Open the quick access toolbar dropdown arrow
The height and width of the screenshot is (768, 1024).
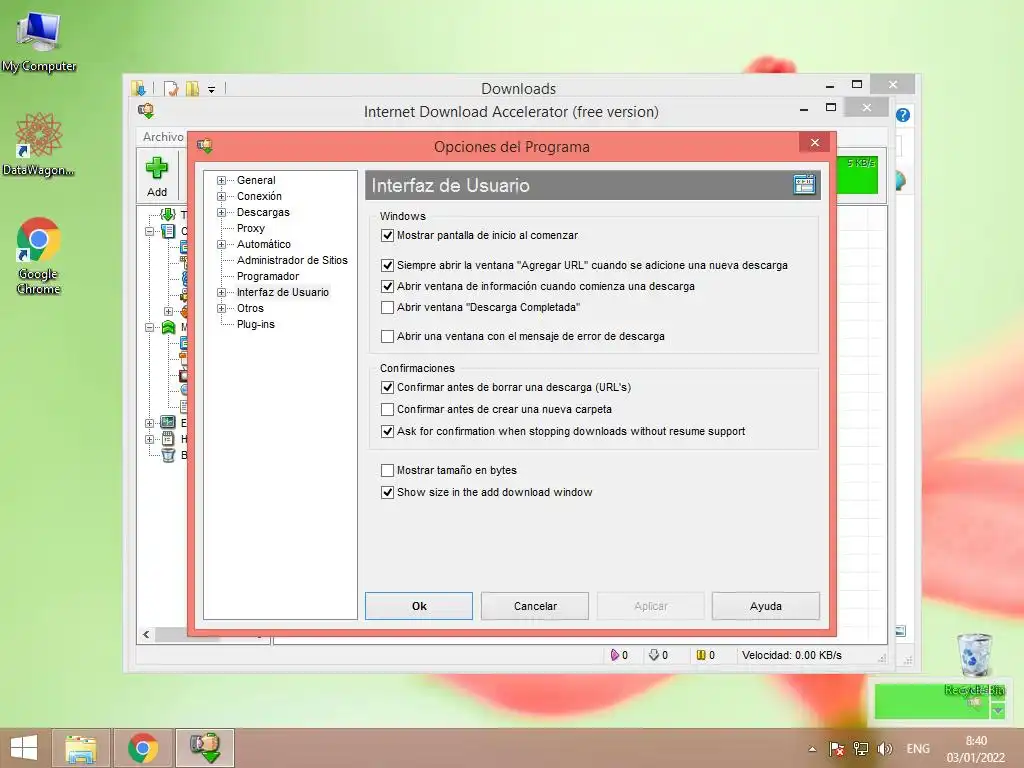click(x=212, y=89)
